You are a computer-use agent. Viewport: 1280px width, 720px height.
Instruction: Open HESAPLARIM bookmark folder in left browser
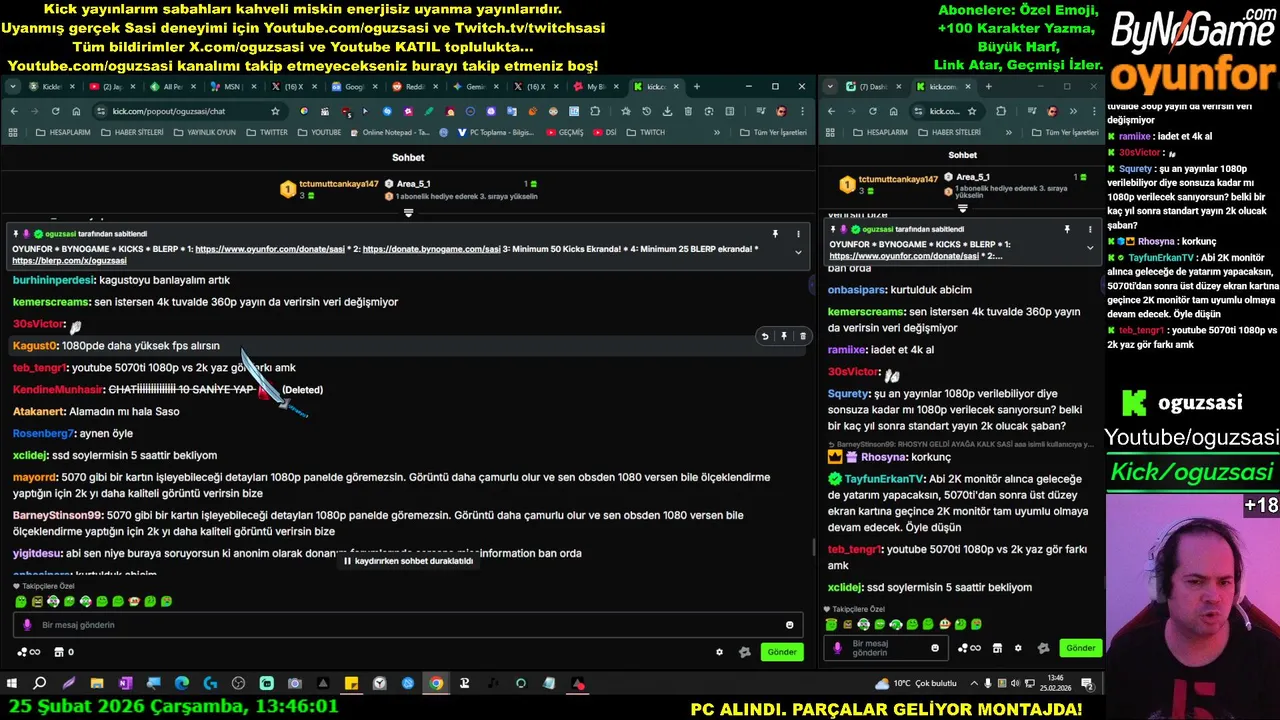[63, 132]
